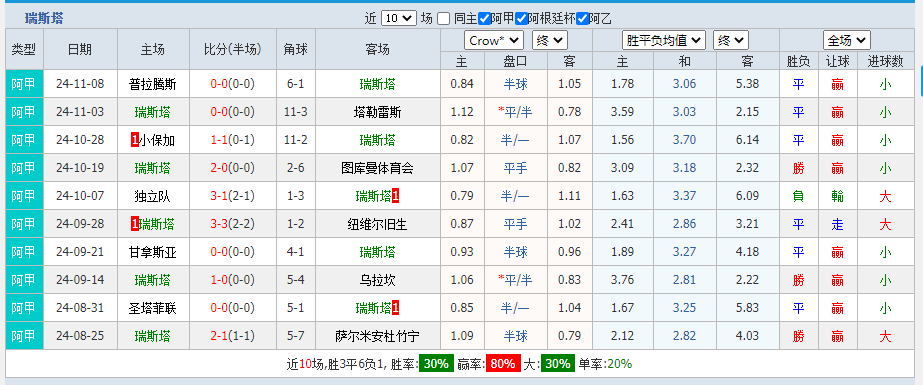
Task: Click score 2-1(1-1) on 24-08-25
Action: pyautogui.click(x=233, y=336)
